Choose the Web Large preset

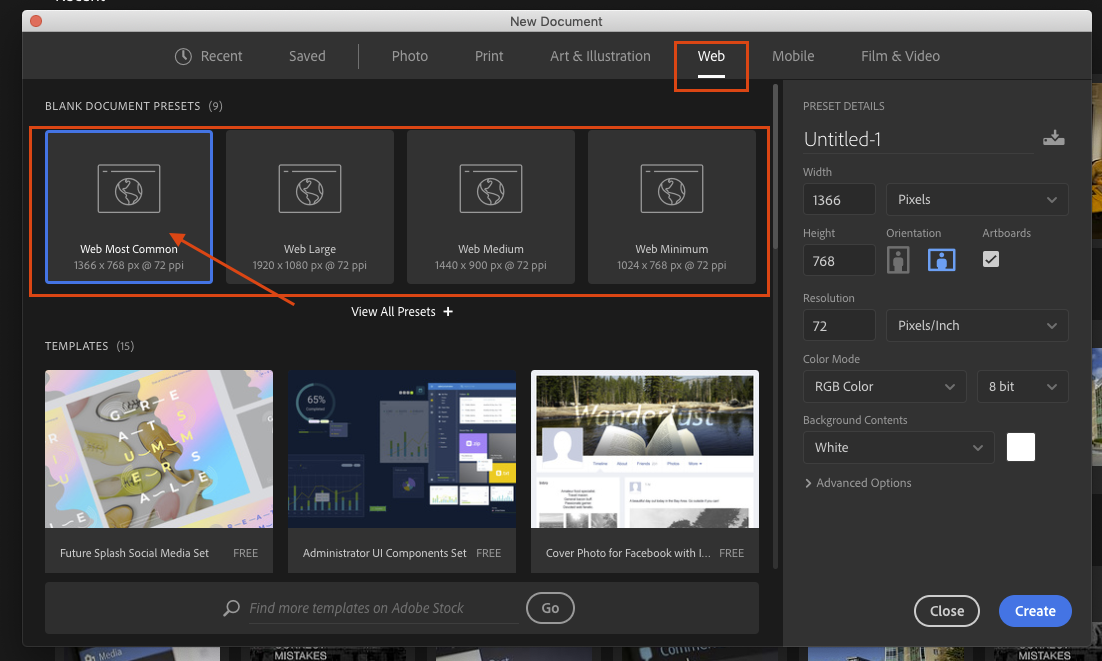(310, 207)
